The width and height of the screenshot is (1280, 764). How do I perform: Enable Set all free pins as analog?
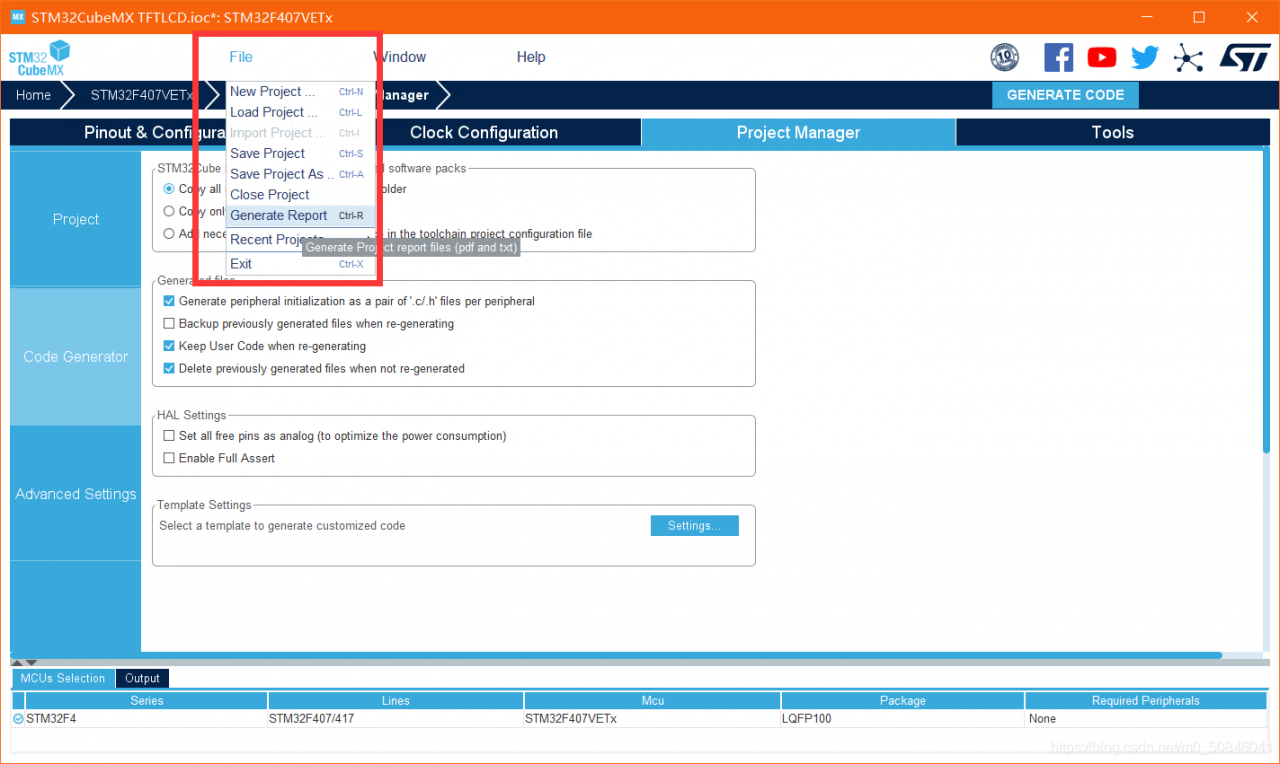click(x=169, y=436)
